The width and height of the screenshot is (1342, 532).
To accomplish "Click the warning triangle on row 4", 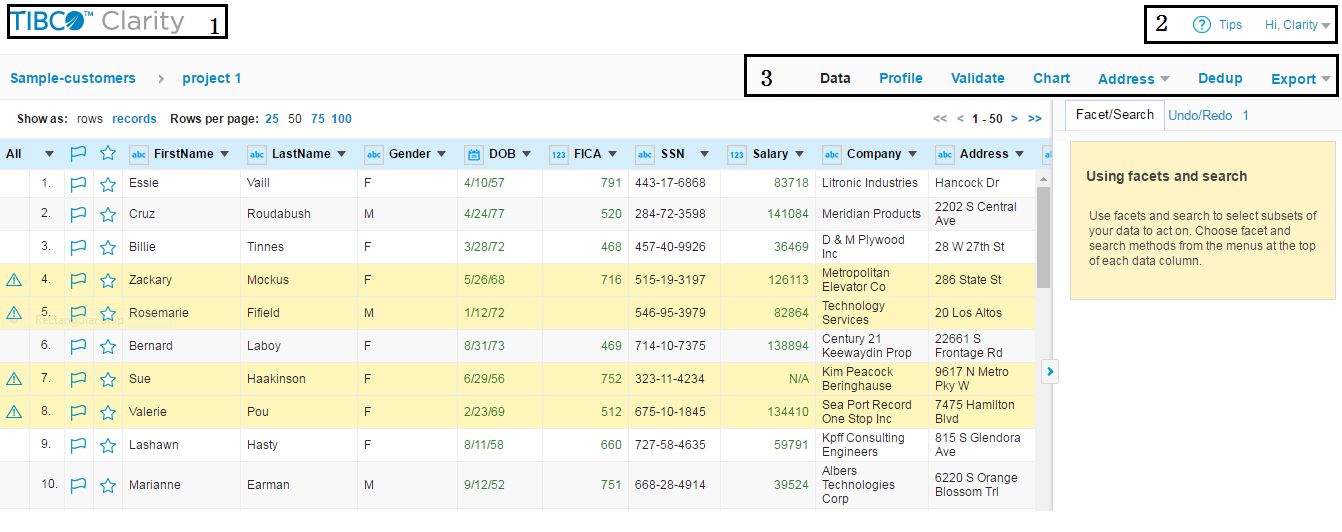I will pyautogui.click(x=14, y=280).
